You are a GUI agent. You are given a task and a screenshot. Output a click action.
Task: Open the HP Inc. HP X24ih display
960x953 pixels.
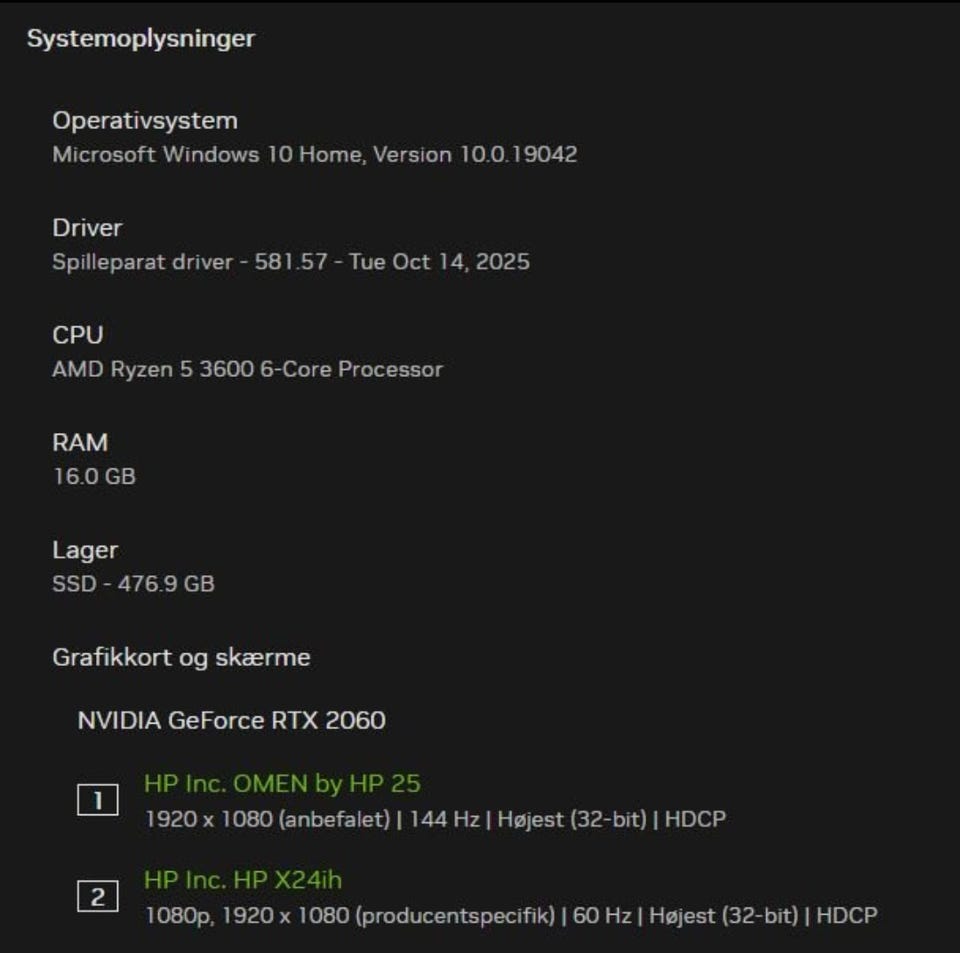[243, 880]
